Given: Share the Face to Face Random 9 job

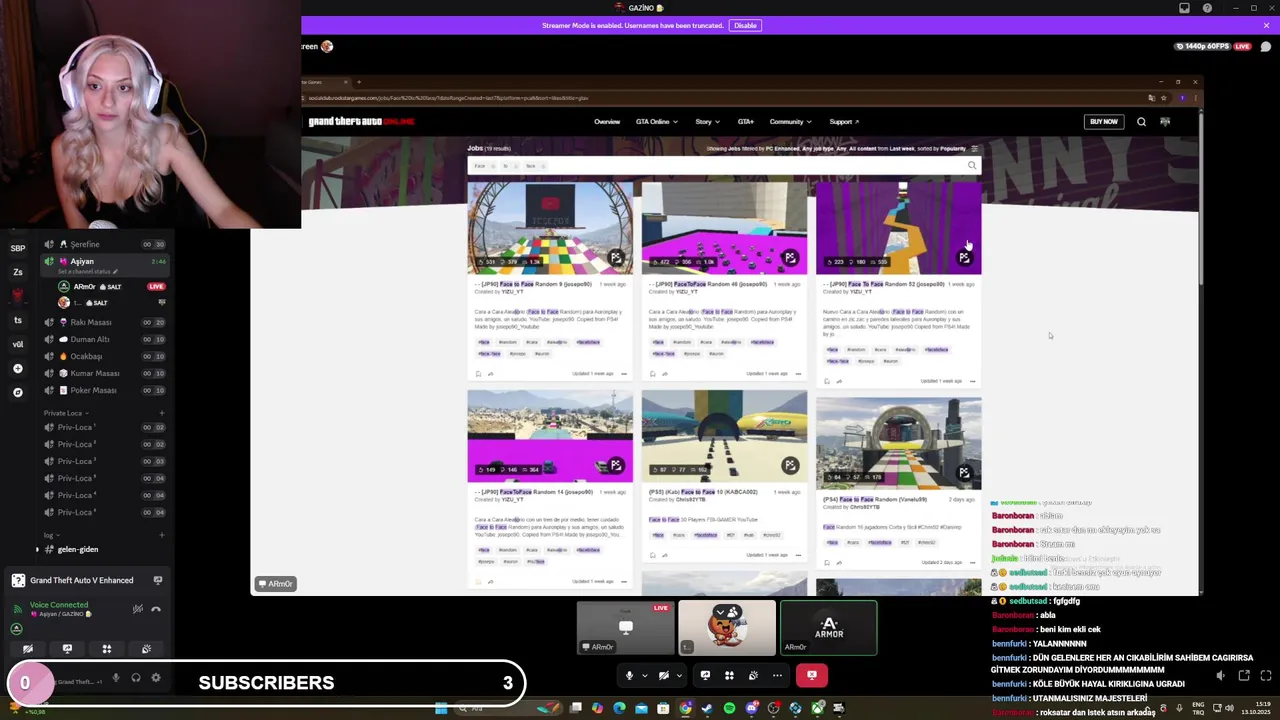Looking at the screenshot, I should click(490, 374).
